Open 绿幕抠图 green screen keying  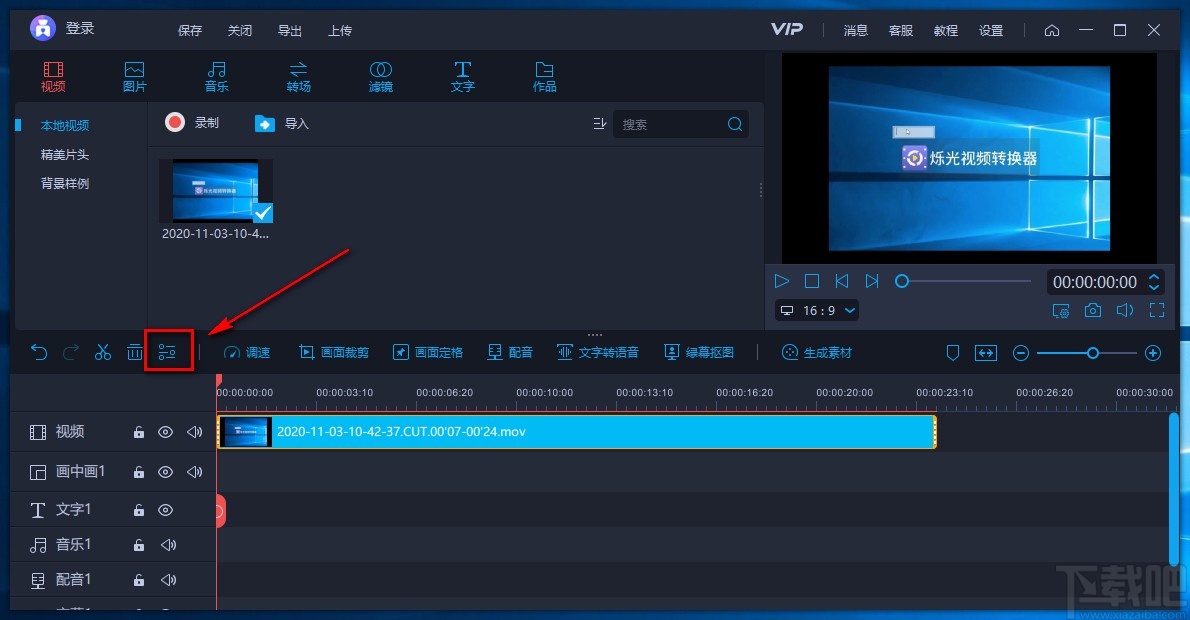(699, 352)
